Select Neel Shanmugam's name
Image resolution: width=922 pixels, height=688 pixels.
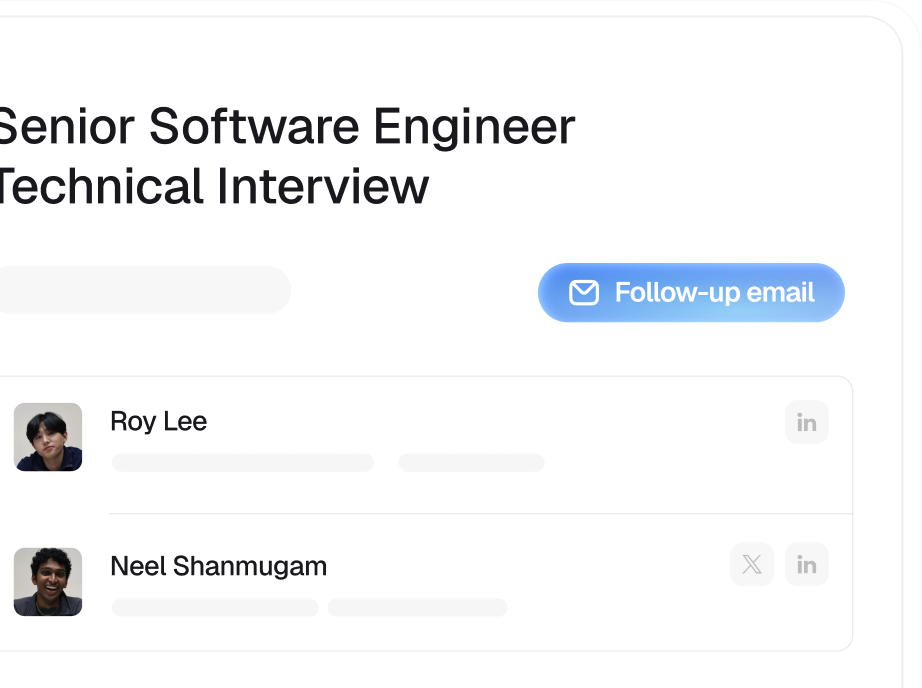(219, 566)
